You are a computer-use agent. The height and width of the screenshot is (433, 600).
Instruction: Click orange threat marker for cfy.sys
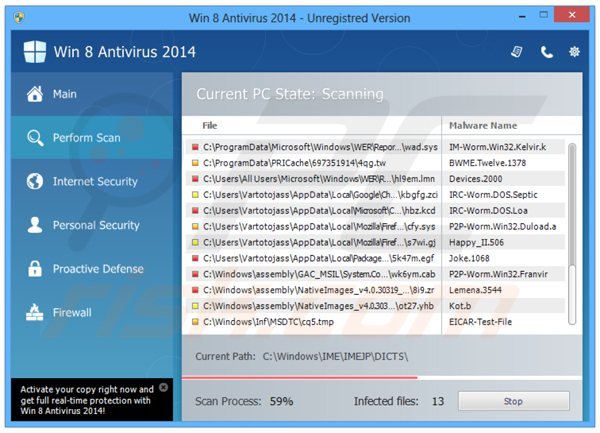(x=195, y=226)
